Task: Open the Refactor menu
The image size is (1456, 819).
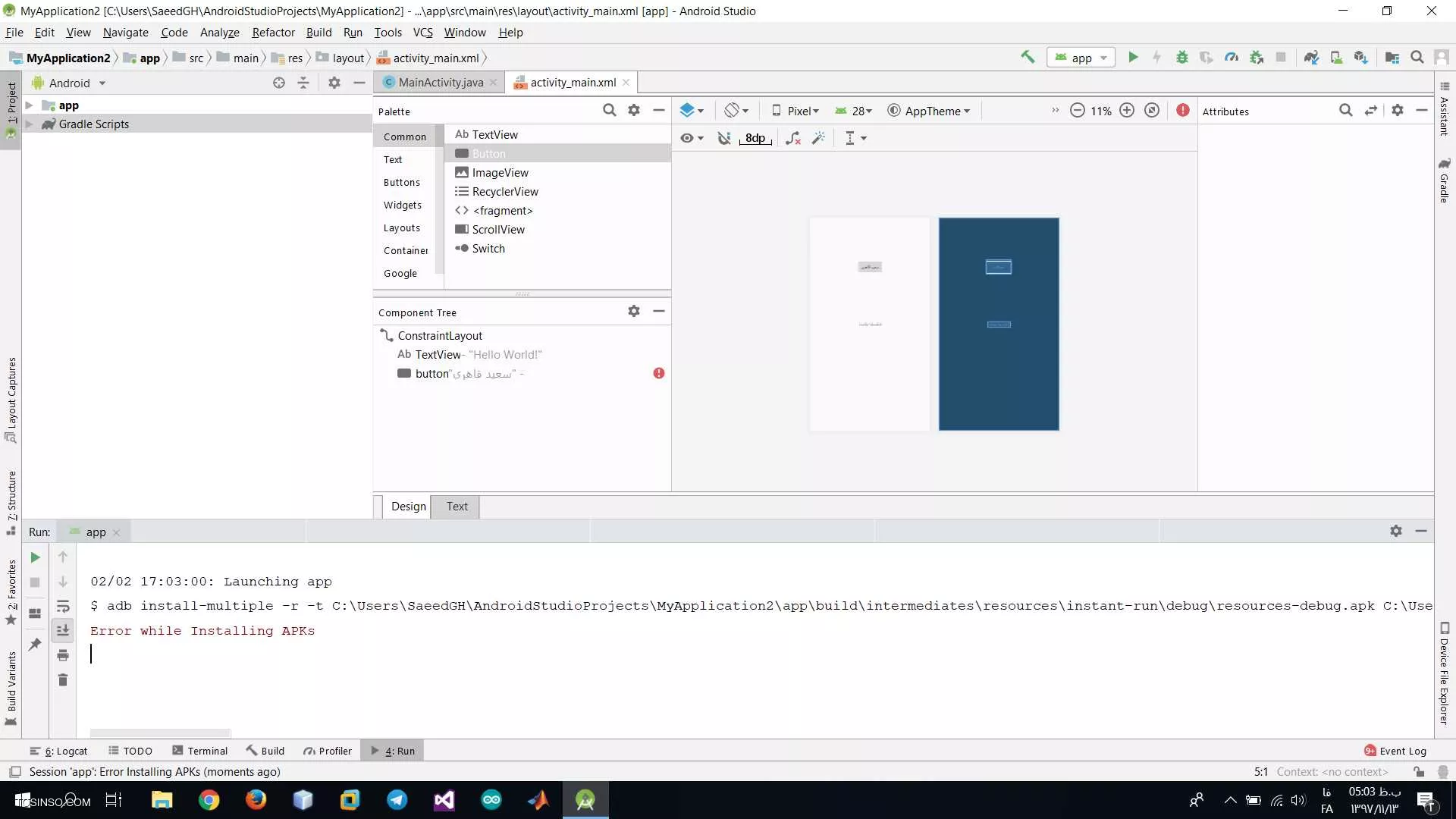Action: (273, 32)
